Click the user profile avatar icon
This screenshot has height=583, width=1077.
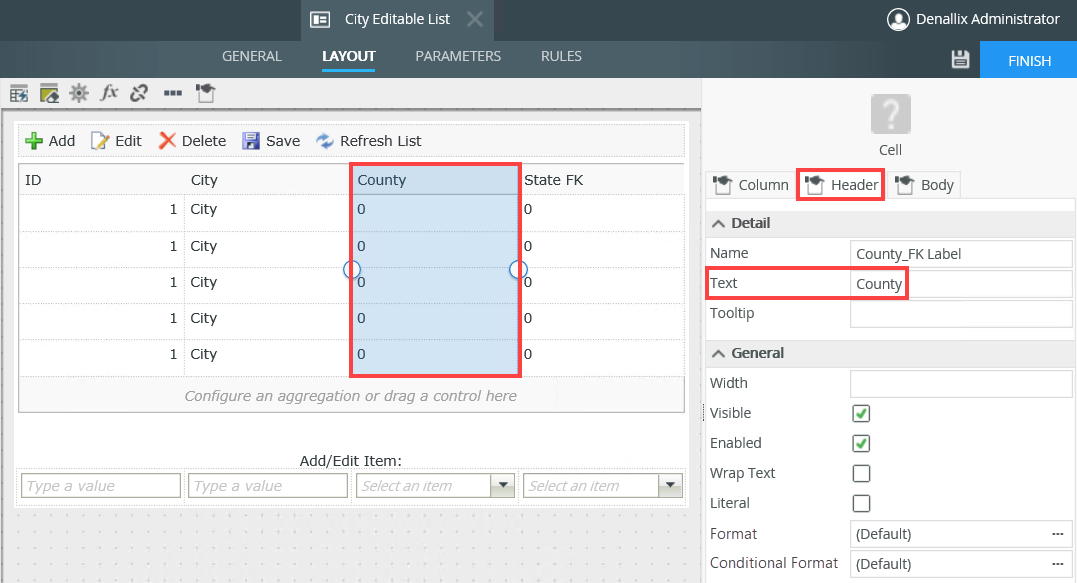[x=898, y=19]
